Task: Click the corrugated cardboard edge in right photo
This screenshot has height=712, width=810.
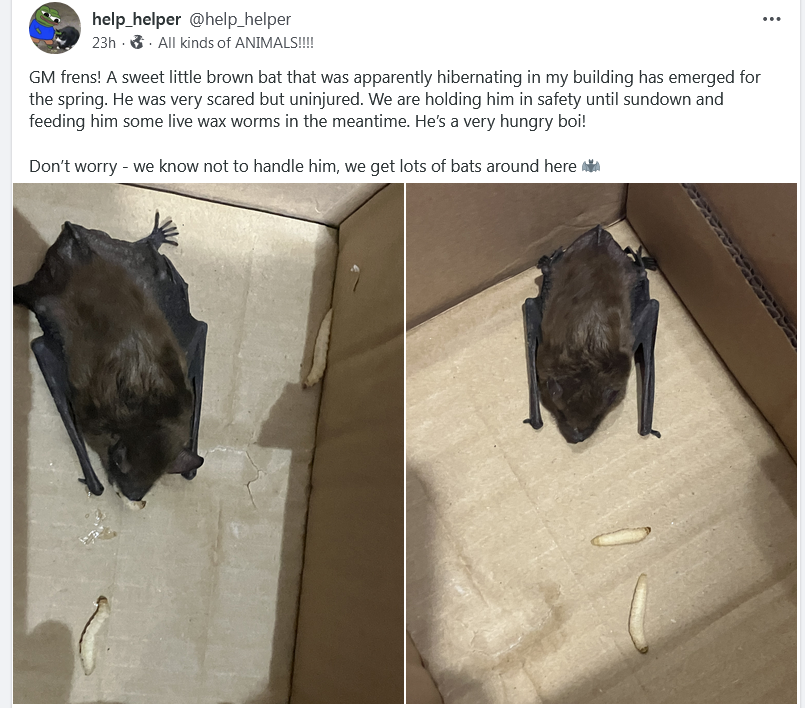Action: pos(743,266)
